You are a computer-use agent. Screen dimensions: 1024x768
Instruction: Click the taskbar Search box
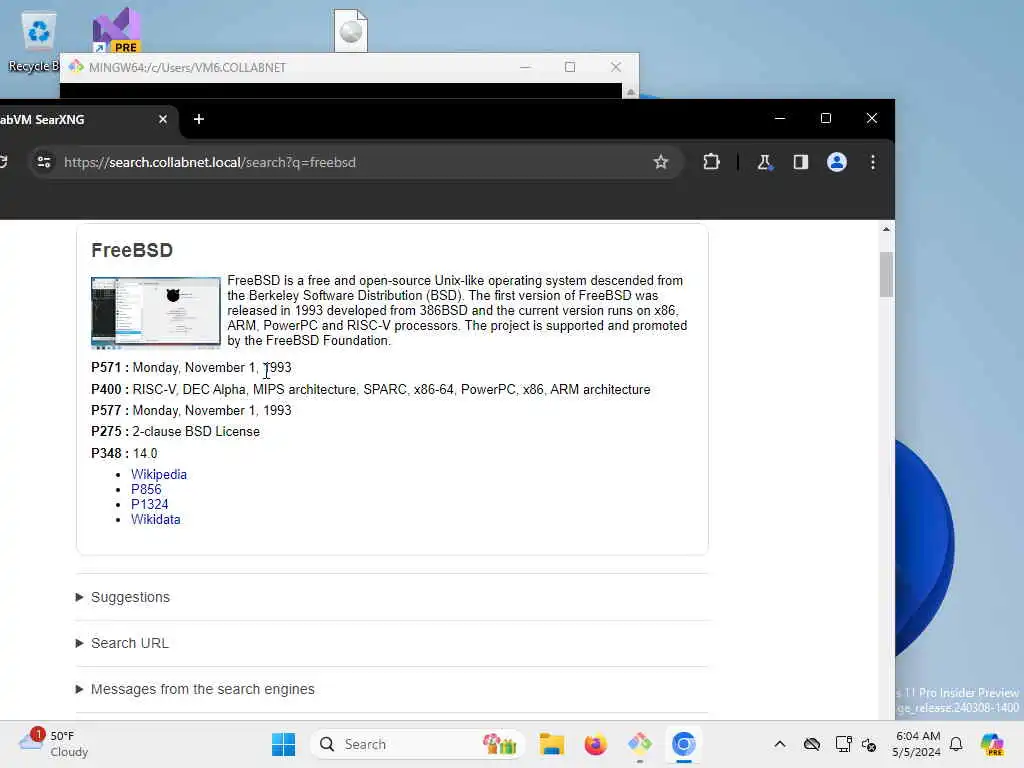point(417,744)
